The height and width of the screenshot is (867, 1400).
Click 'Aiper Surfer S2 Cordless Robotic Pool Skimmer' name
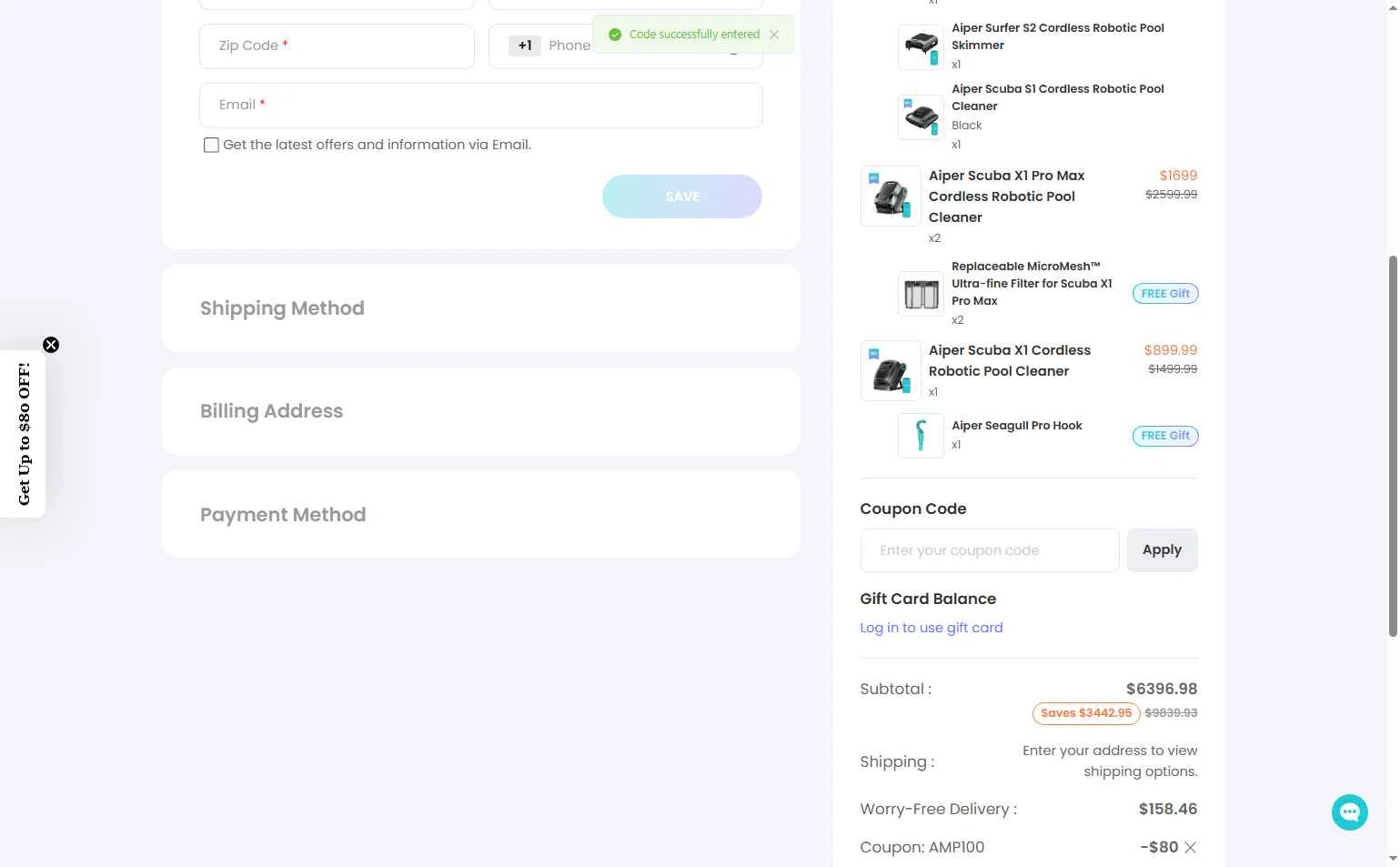click(x=1058, y=36)
